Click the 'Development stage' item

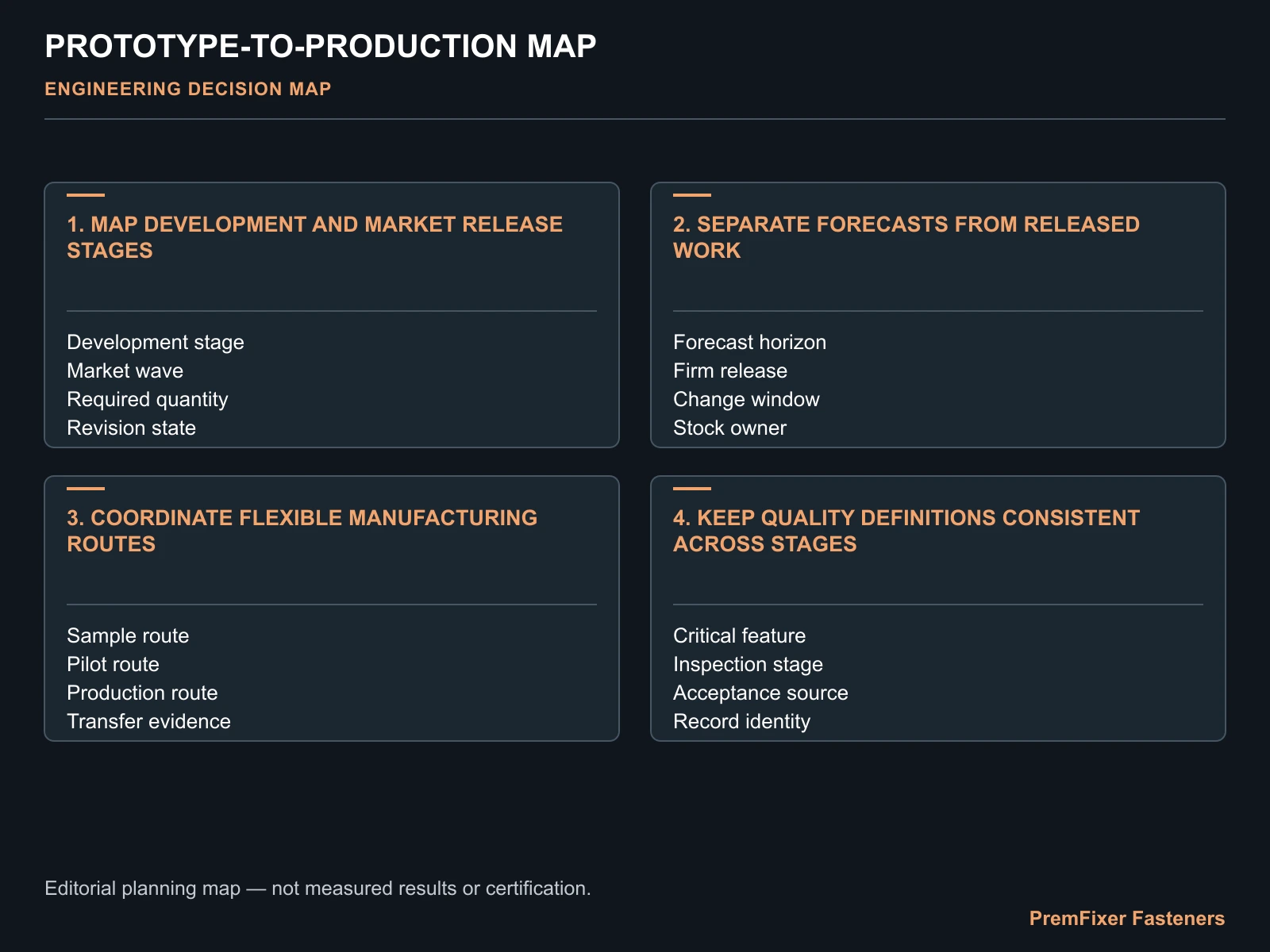156,342
